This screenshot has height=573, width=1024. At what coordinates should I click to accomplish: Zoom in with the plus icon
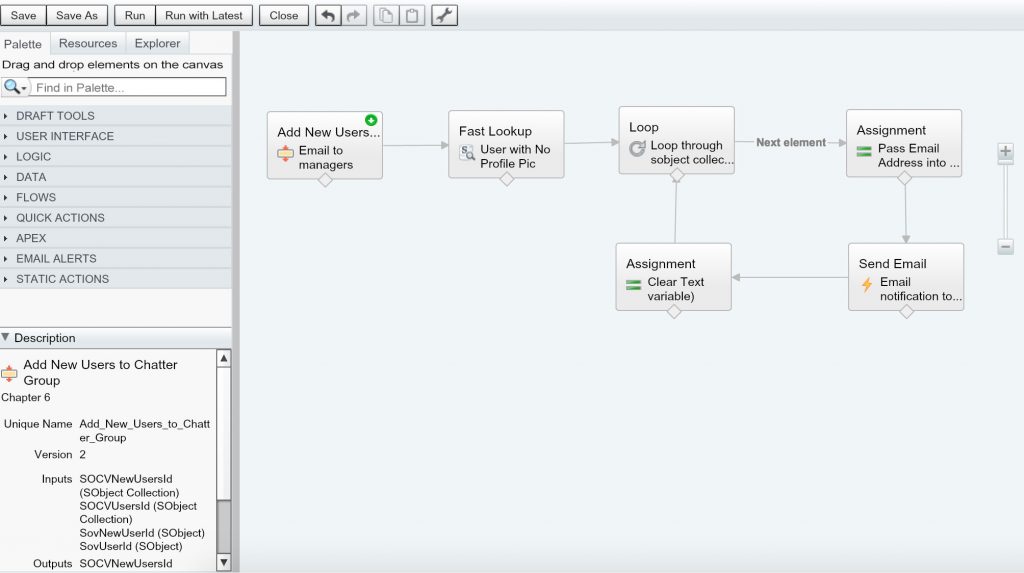[1006, 153]
